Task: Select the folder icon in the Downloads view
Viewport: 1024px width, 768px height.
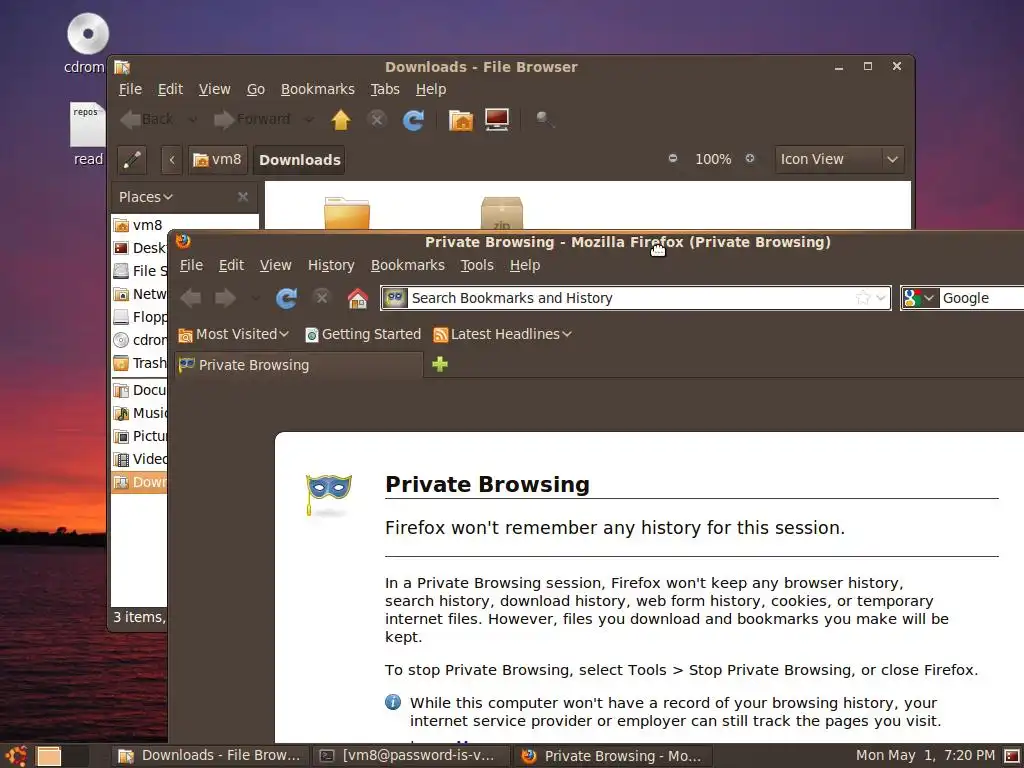Action: click(347, 213)
